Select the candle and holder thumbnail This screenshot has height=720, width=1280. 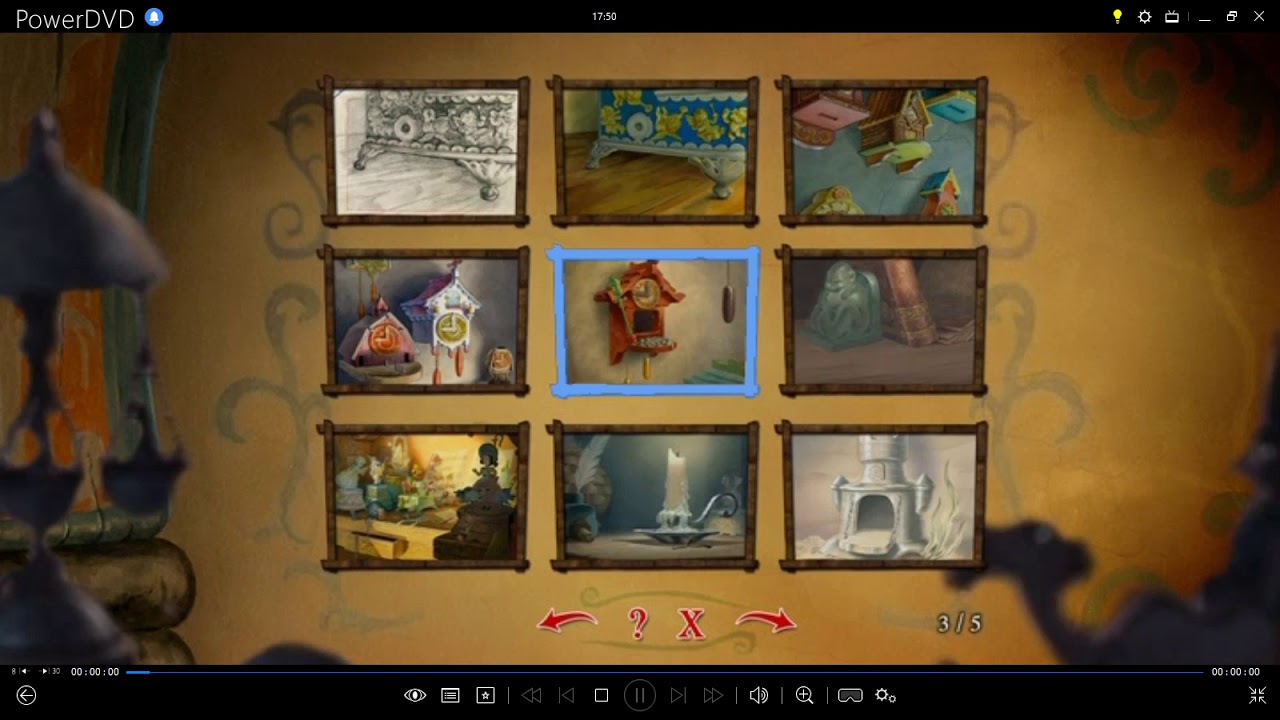coord(654,496)
